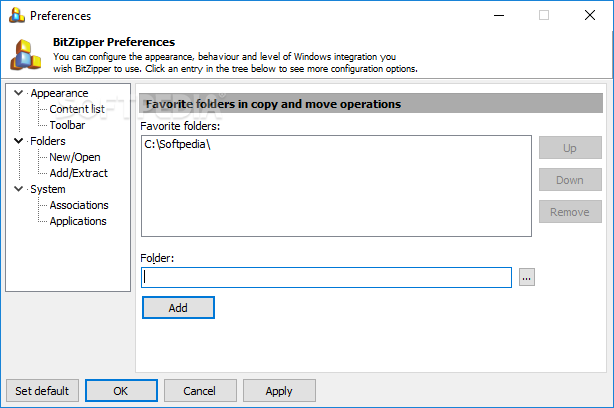Minimize the Preferences window
Viewport: 614px width, 408px height.
click(499, 16)
